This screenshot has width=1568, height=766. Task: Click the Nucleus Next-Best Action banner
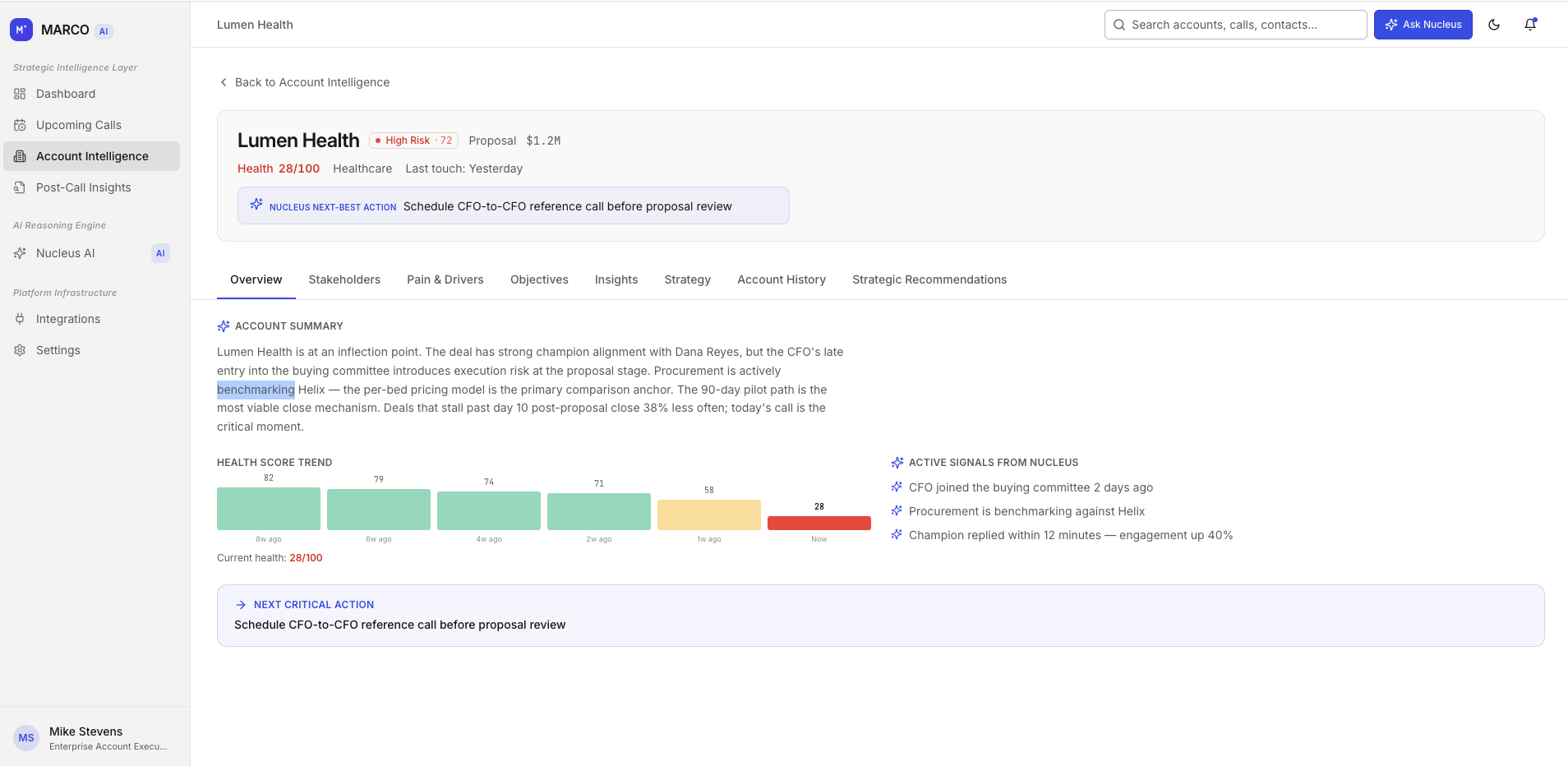(x=514, y=205)
